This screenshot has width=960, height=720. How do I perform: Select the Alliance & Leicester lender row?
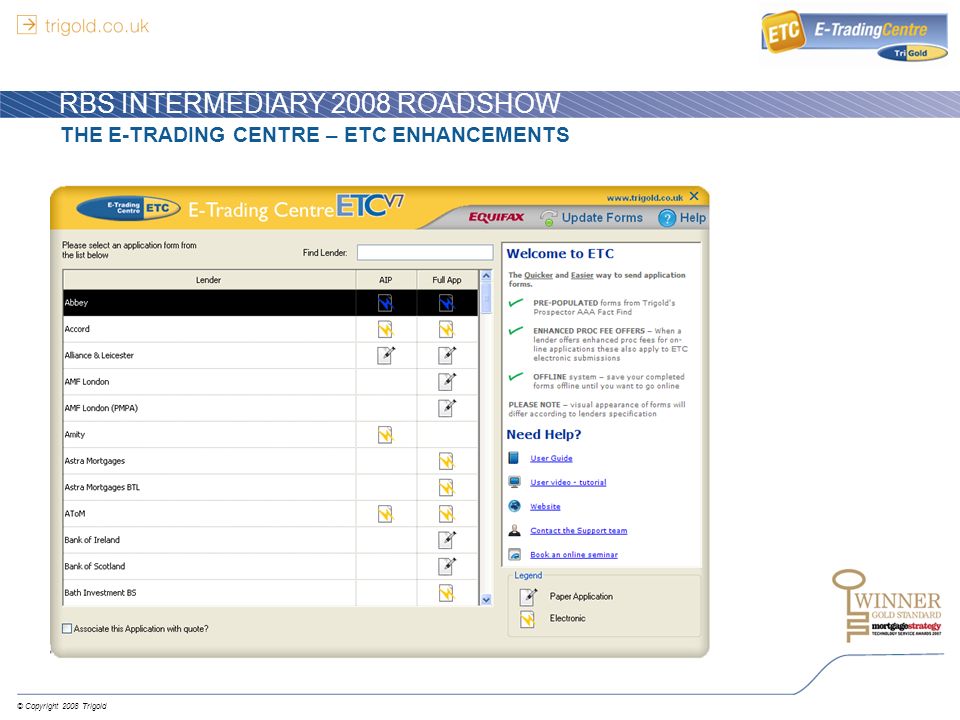(271, 356)
